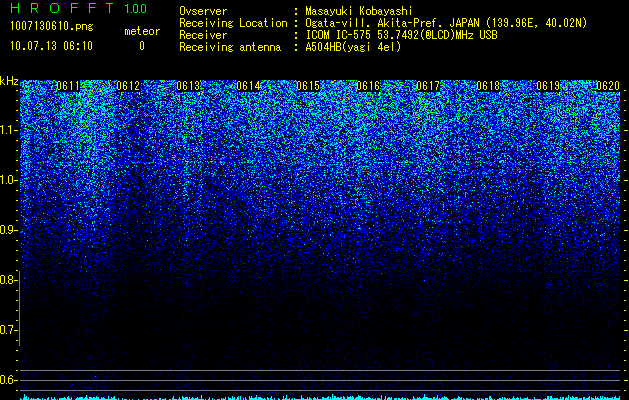
Task: Click the 1.0 frequency axis label
Action: 8,180
